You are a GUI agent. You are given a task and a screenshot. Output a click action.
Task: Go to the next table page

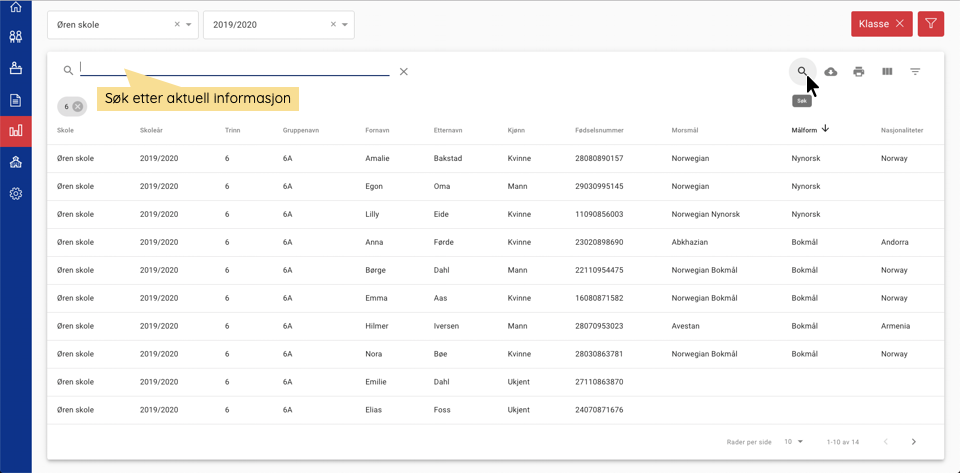[x=913, y=441]
